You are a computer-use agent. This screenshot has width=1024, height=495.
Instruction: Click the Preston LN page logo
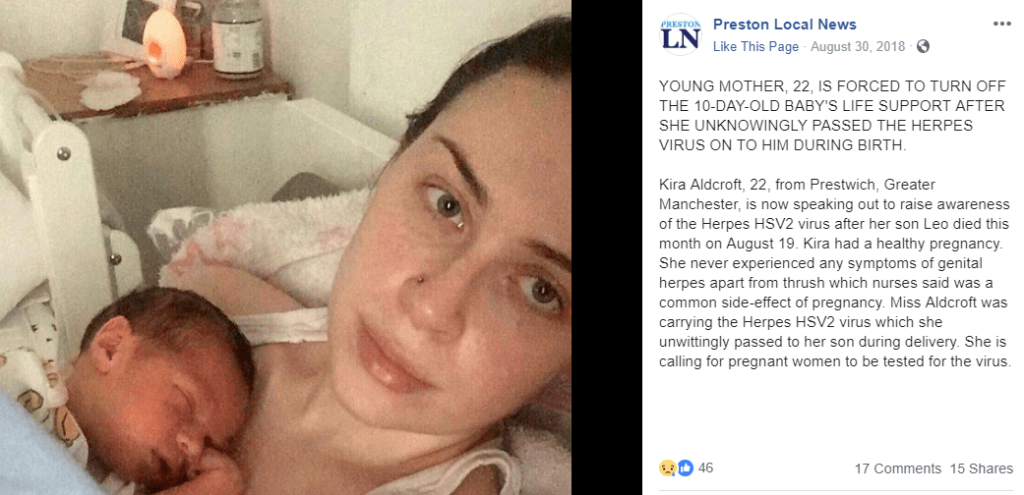(680, 35)
